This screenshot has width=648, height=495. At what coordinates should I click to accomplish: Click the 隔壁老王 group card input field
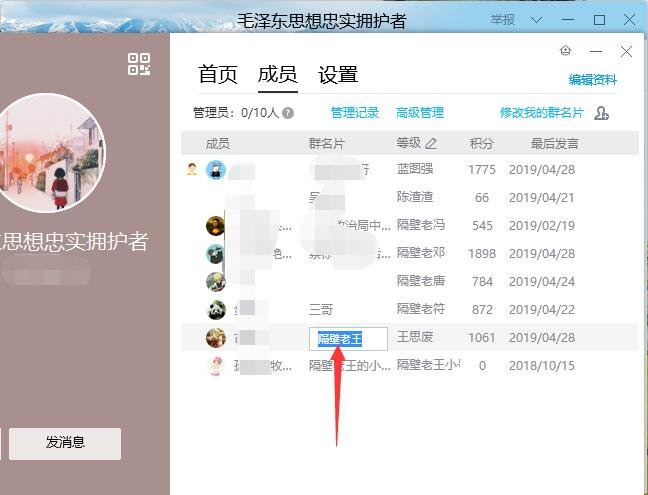[348, 339]
